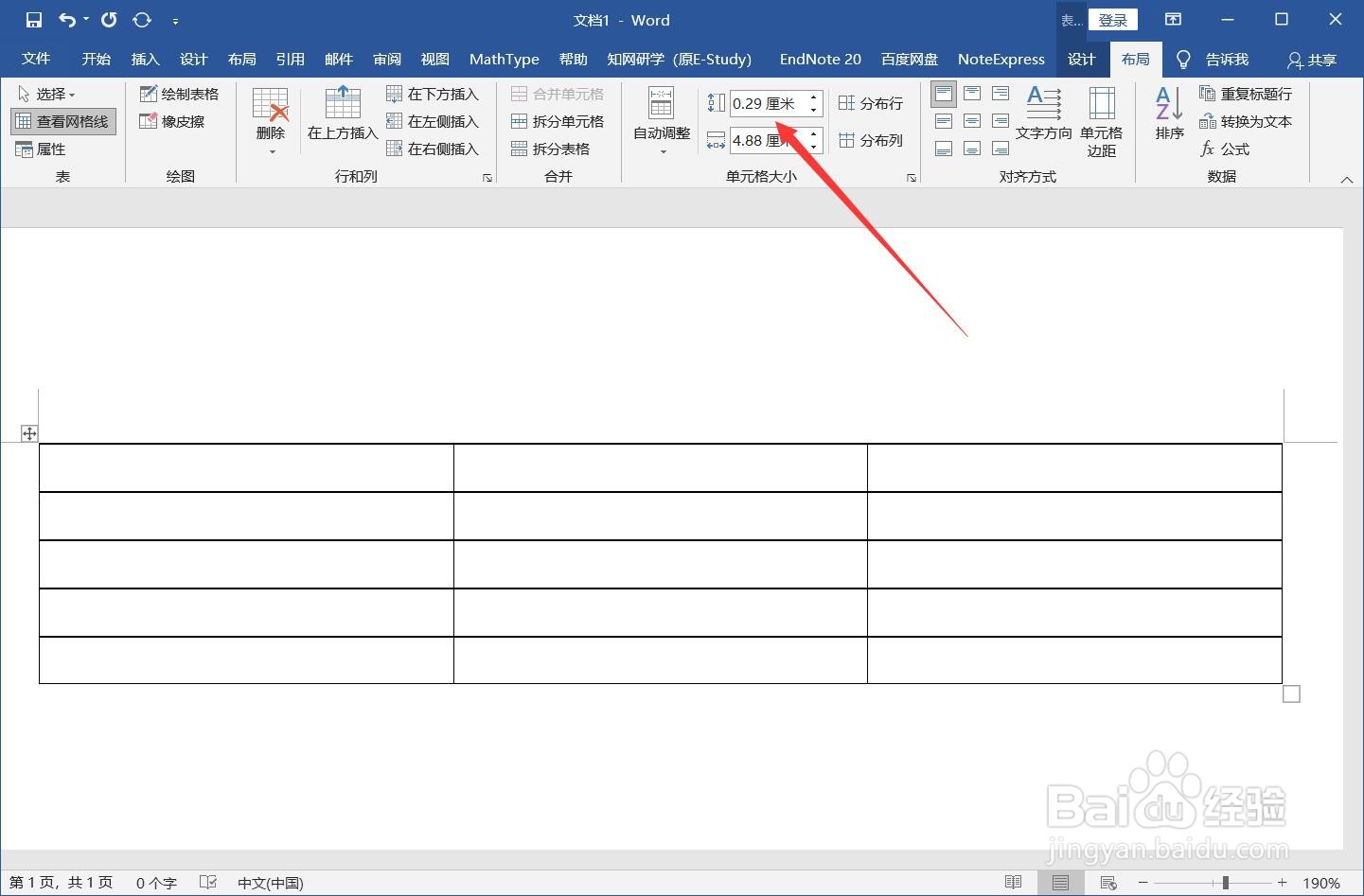Switch to Home (开始) tab
The height and width of the screenshot is (896, 1364).
tap(96, 59)
